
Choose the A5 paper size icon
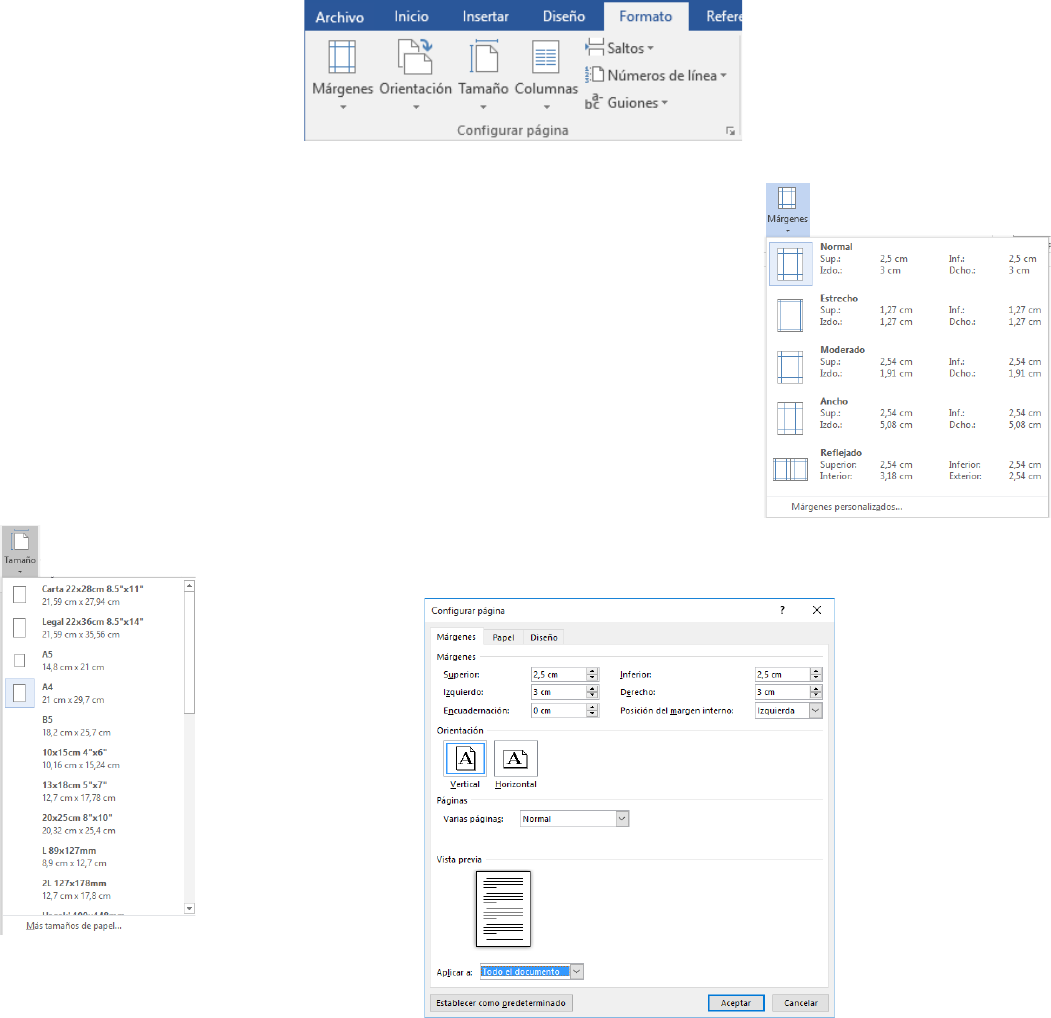(x=20, y=661)
